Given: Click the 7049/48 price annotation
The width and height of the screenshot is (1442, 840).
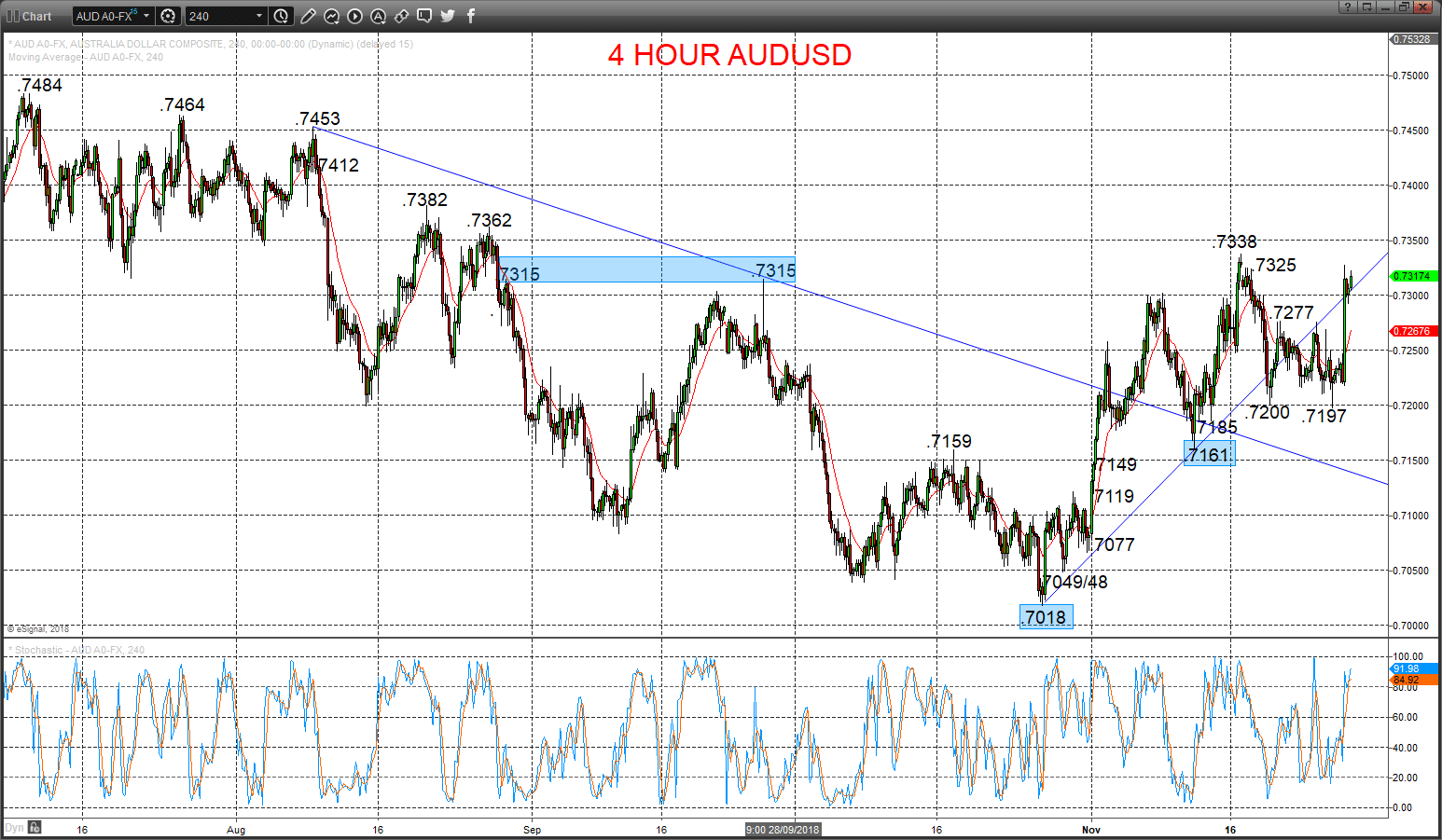Looking at the screenshot, I should click(x=1075, y=582).
